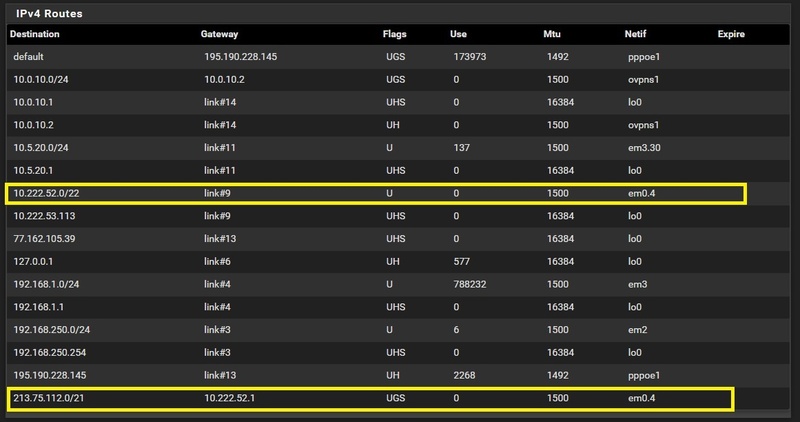800x422 pixels.
Task: Sort by the Flags column header
Action: (395, 34)
